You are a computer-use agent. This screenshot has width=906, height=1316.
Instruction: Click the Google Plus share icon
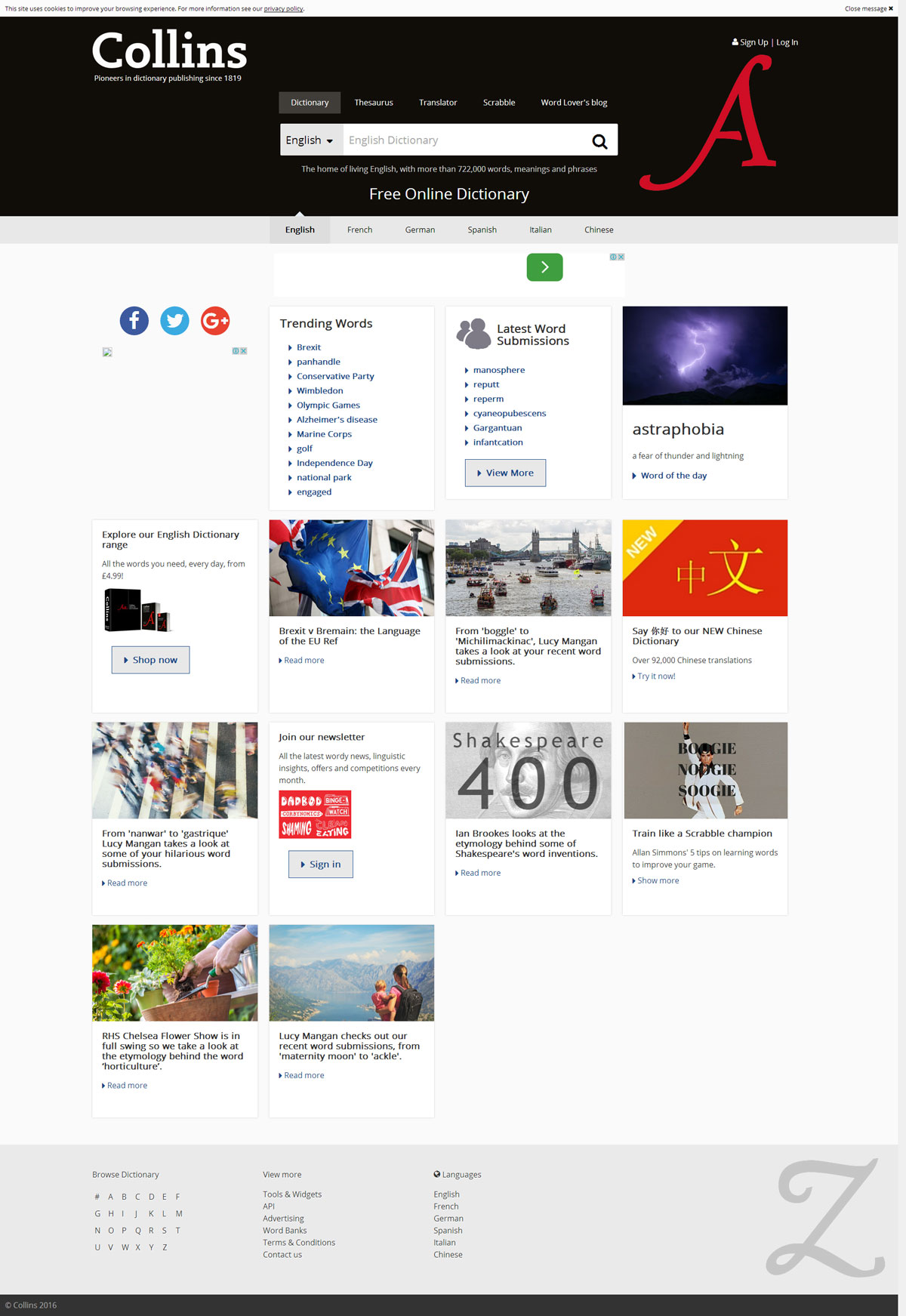(x=215, y=321)
